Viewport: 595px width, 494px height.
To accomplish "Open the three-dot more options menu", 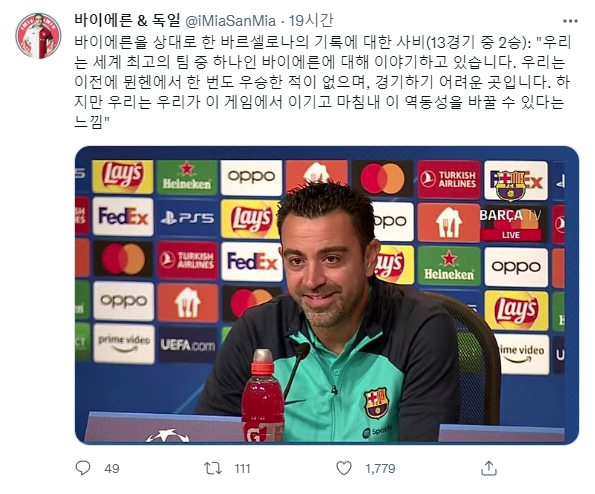I will tap(570, 21).
